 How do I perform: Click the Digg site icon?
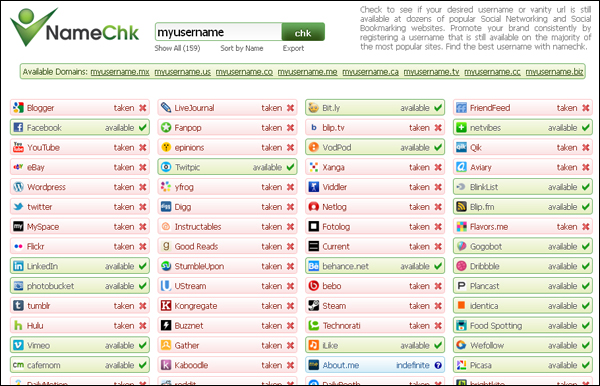pyautogui.click(x=166, y=207)
